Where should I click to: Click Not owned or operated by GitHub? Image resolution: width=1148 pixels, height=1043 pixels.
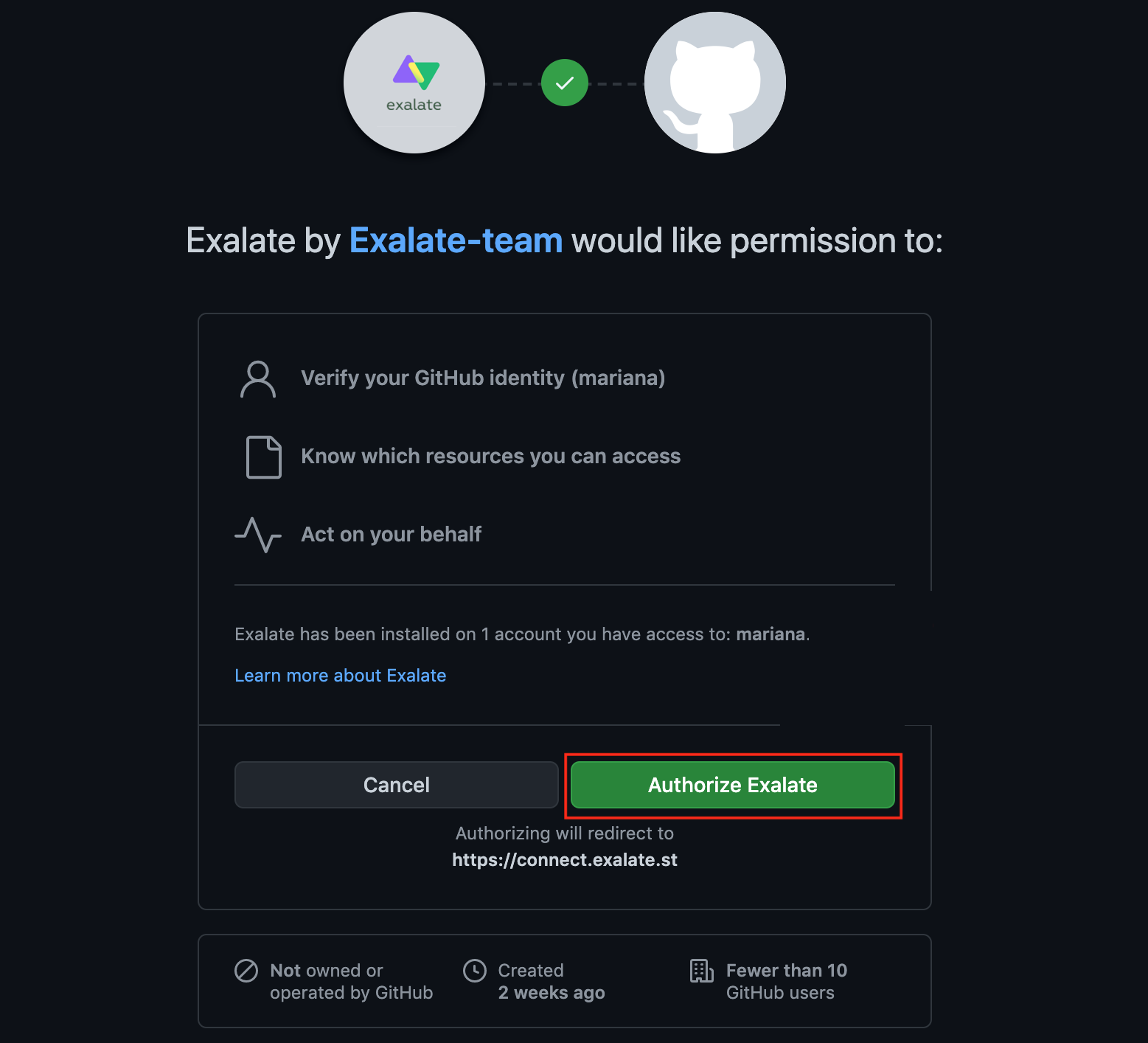(x=352, y=982)
